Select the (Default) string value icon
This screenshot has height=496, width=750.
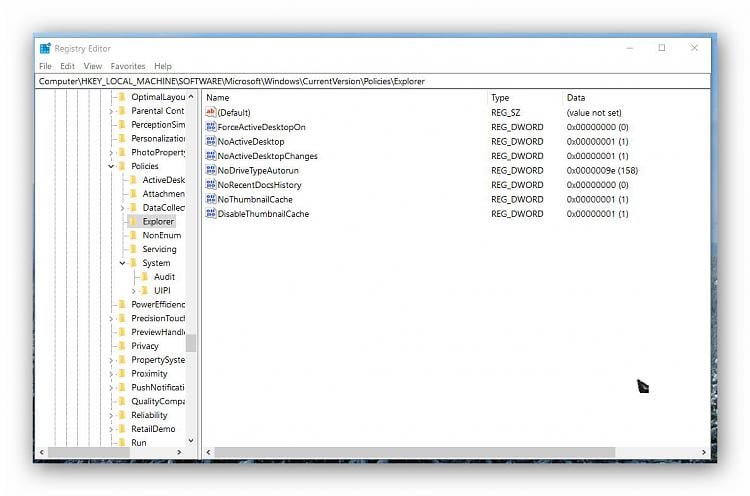click(210, 112)
